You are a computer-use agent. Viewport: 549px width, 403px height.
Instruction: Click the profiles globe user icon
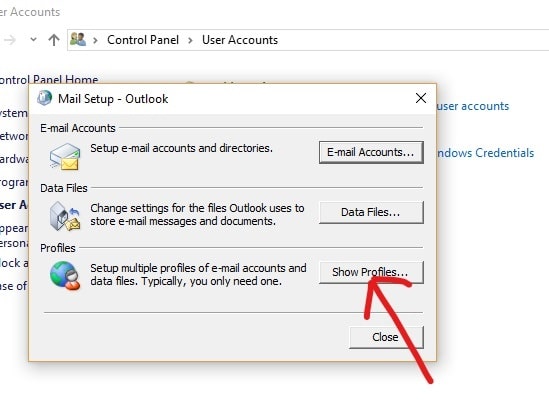coord(65,276)
